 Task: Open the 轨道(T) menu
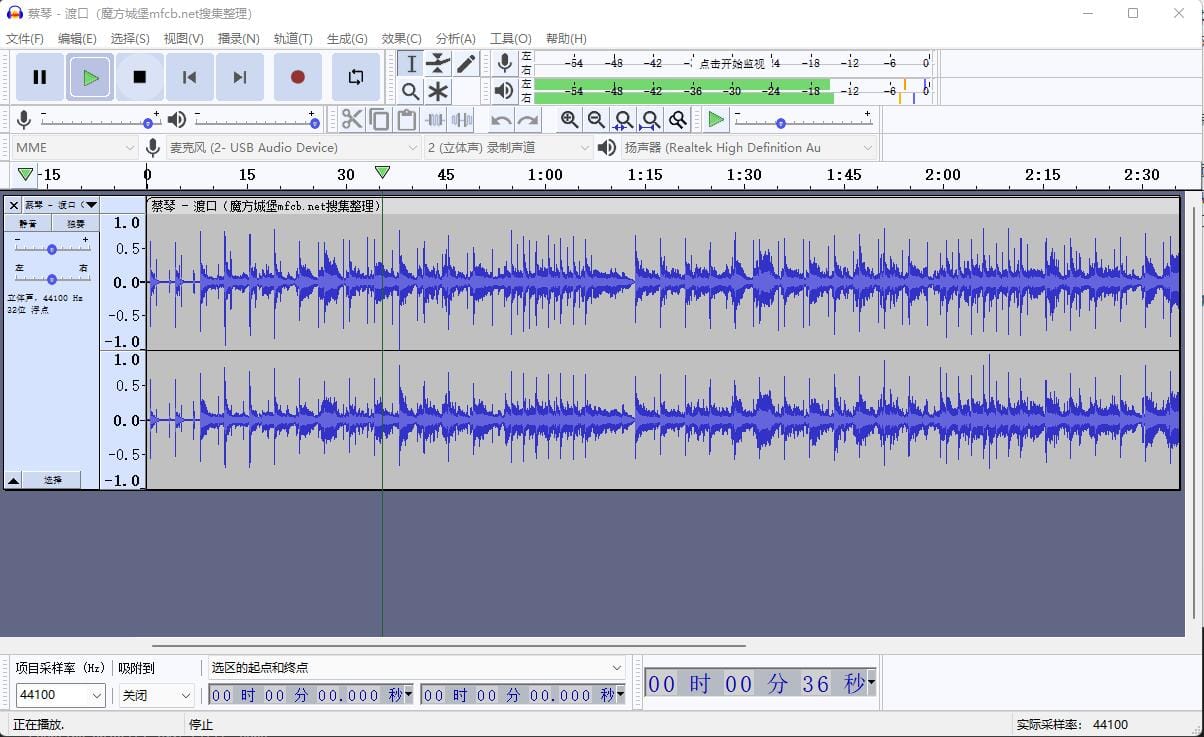293,38
